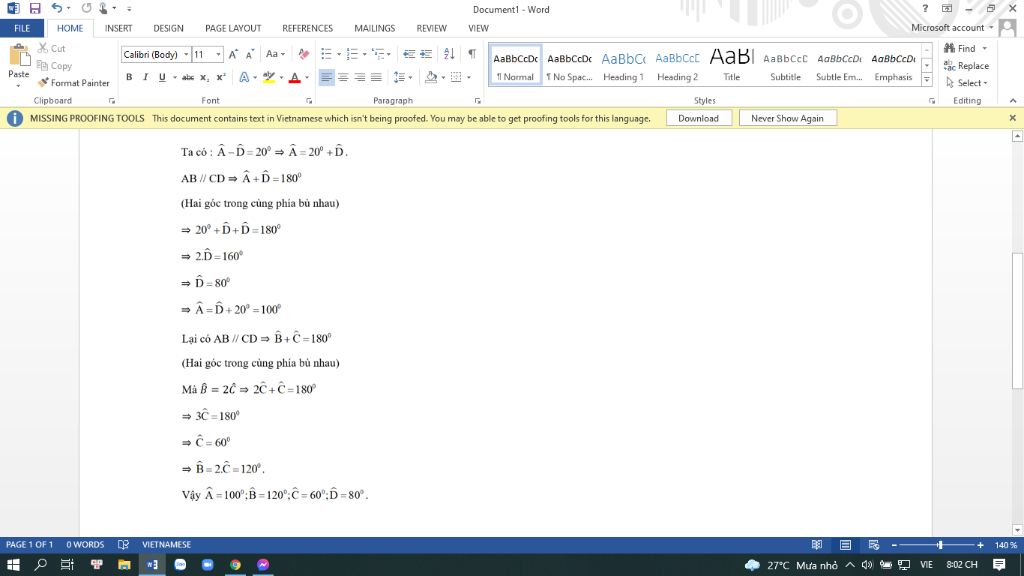Expand the Change Case menu
This screenshot has width=1024, height=576.
point(275,54)
